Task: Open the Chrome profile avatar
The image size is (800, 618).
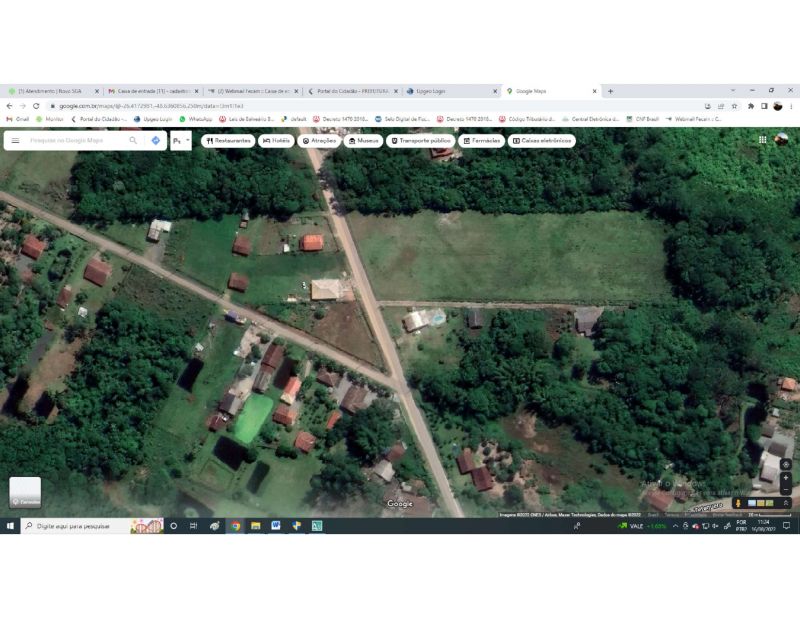Action: (x=778, y=106)
